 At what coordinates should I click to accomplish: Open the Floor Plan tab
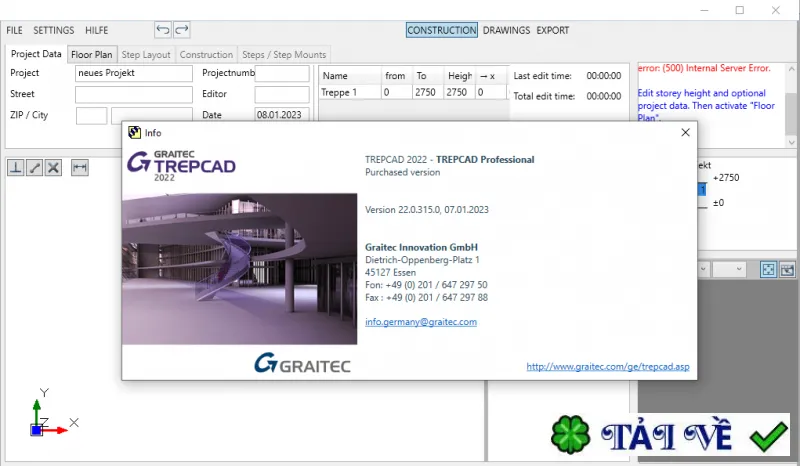(92, 54)
